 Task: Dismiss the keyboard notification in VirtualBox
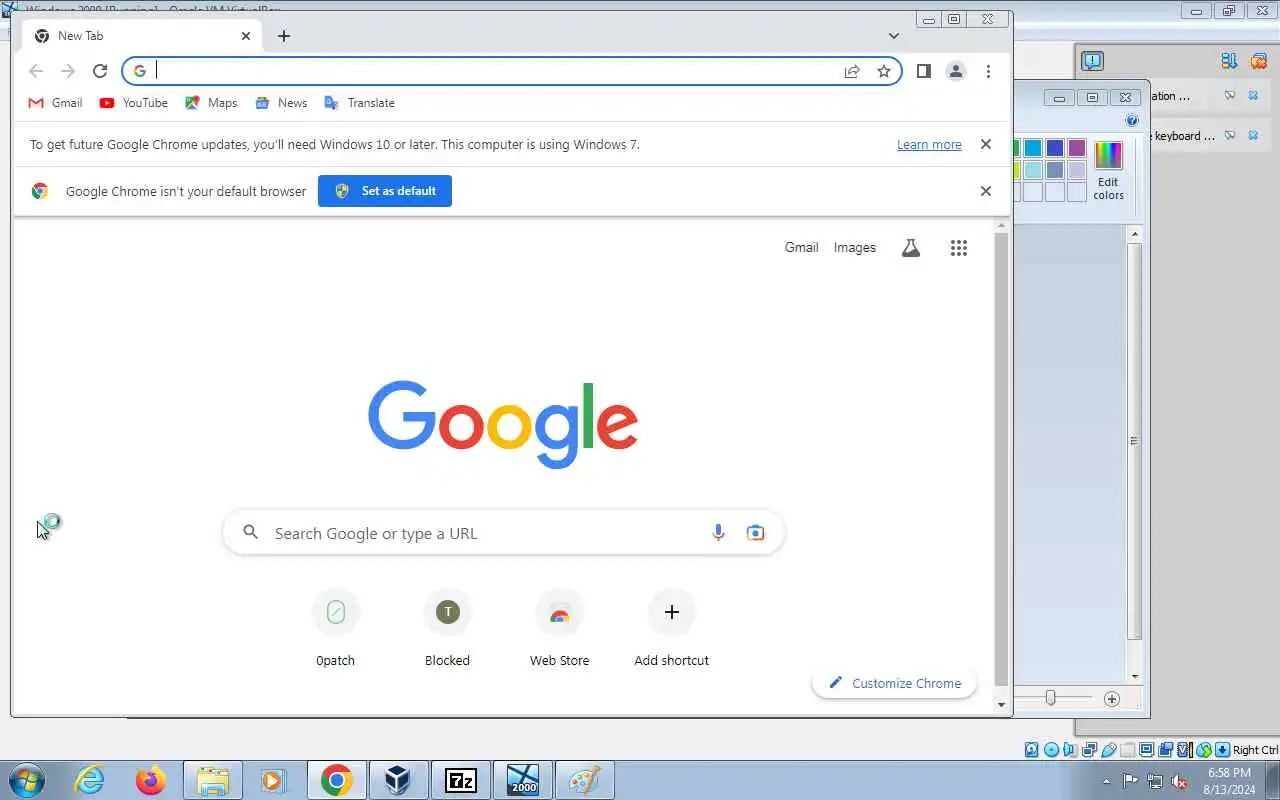point(1253,135)
